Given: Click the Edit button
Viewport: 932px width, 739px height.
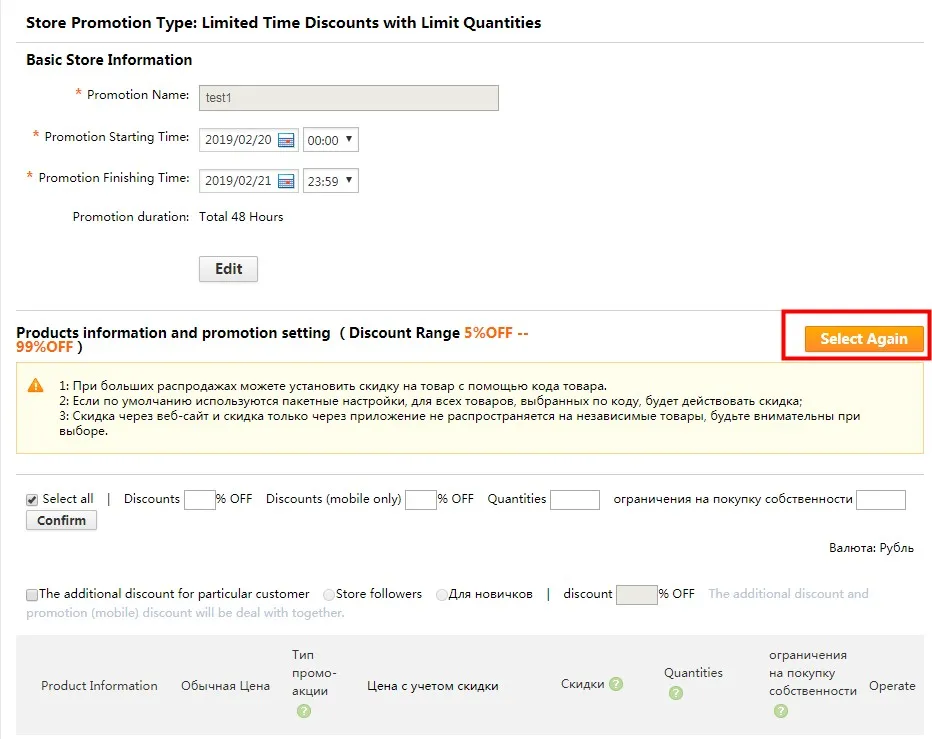Looking at the screenshot, I should coord(228,269).
